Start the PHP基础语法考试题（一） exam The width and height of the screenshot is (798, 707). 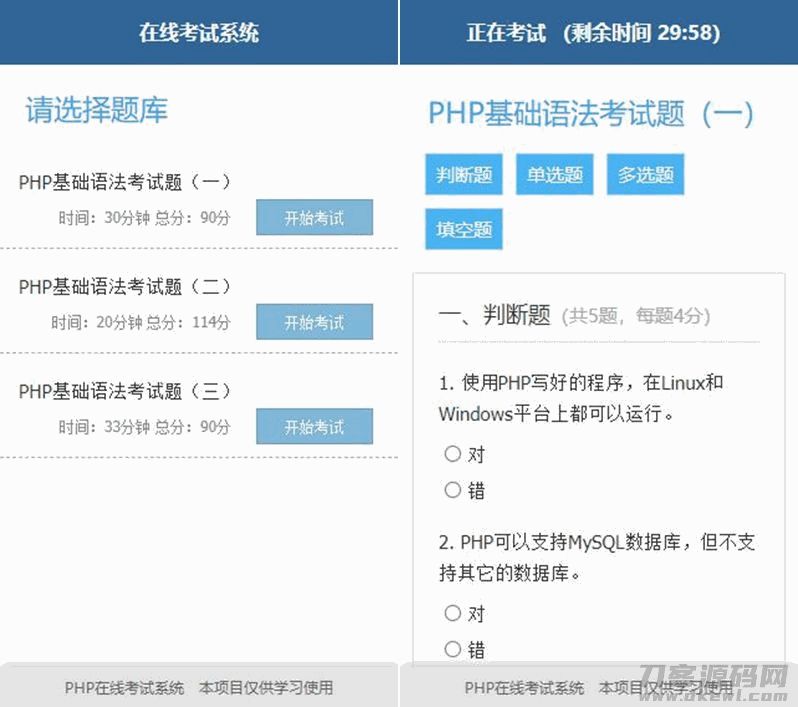point(314,218)
